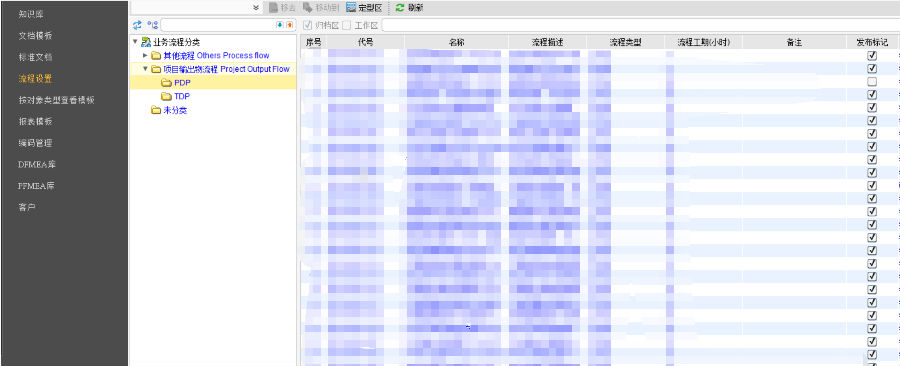
Task: Click the greyed-out 移去 toolbar item
Action: 283,8
